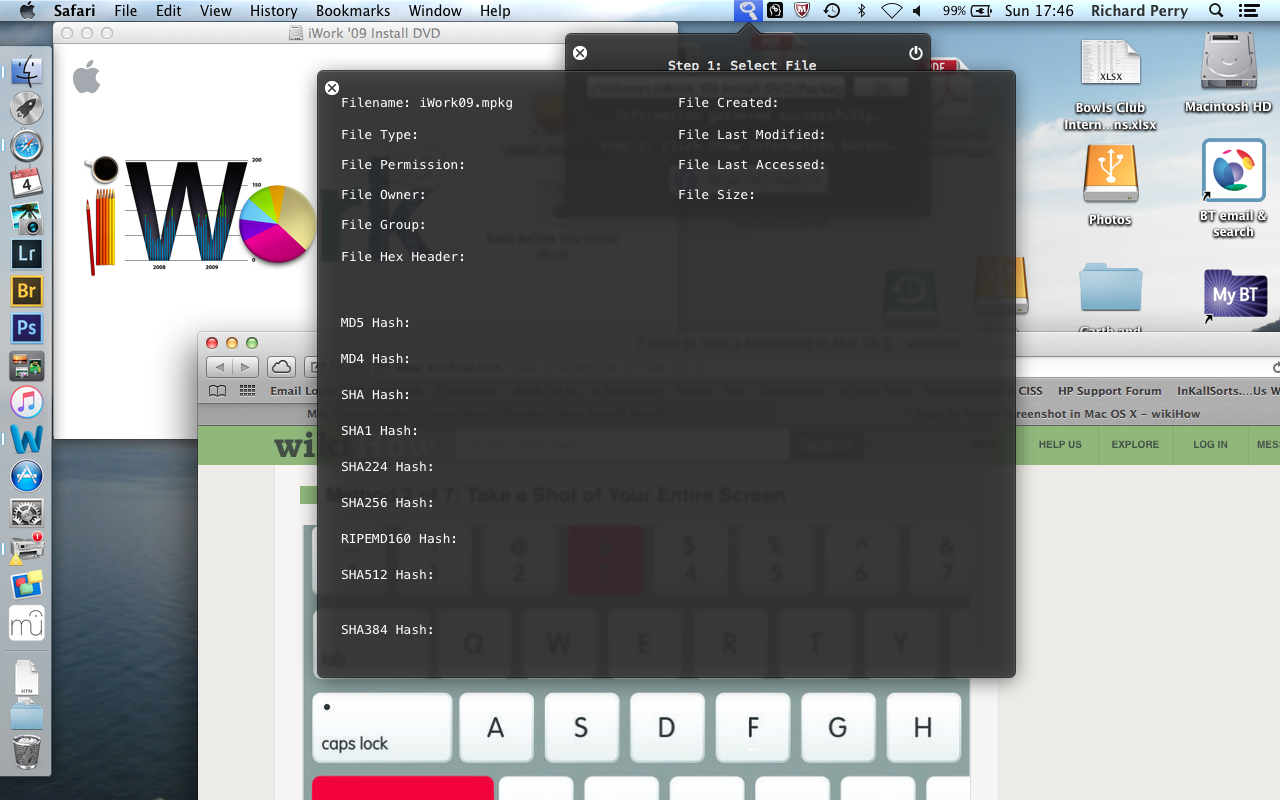Open printer queue icon with red badge
This screenshot has height=800, width=1280.
(x=26, y=549)
